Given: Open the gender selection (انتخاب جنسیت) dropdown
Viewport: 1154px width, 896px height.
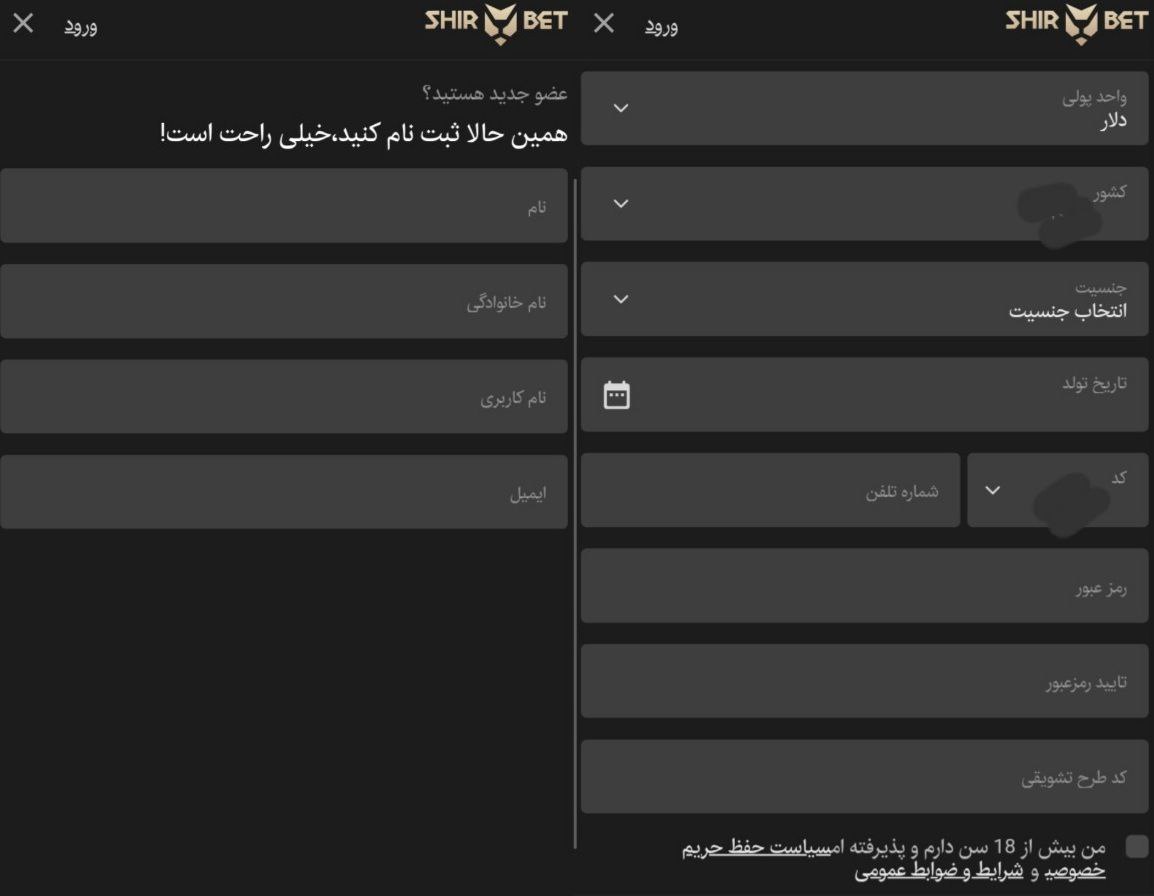Looking at the screenshot, I should (x=865, y=300).
